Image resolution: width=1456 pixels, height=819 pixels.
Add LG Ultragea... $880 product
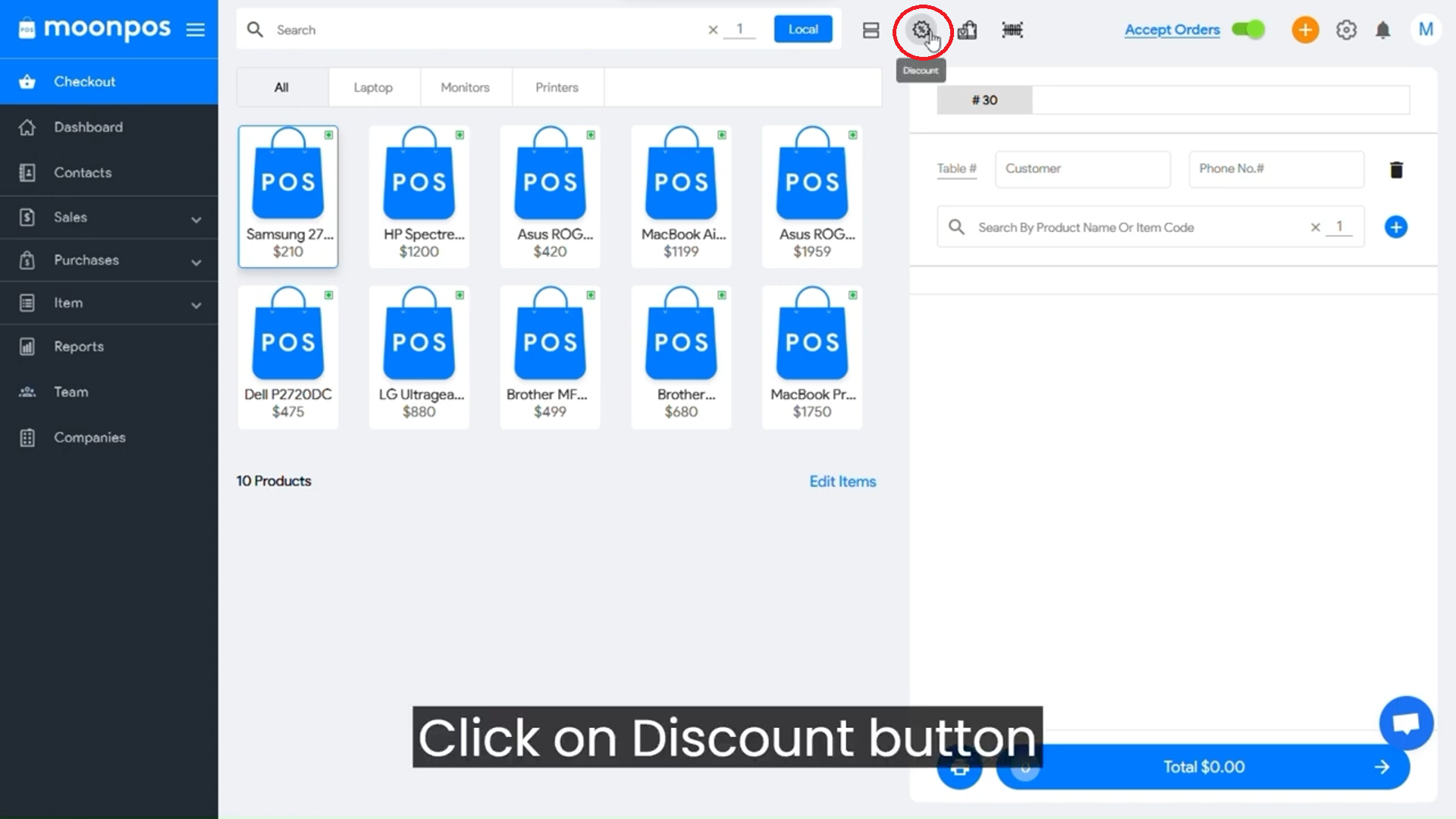[x=419, y=357]
